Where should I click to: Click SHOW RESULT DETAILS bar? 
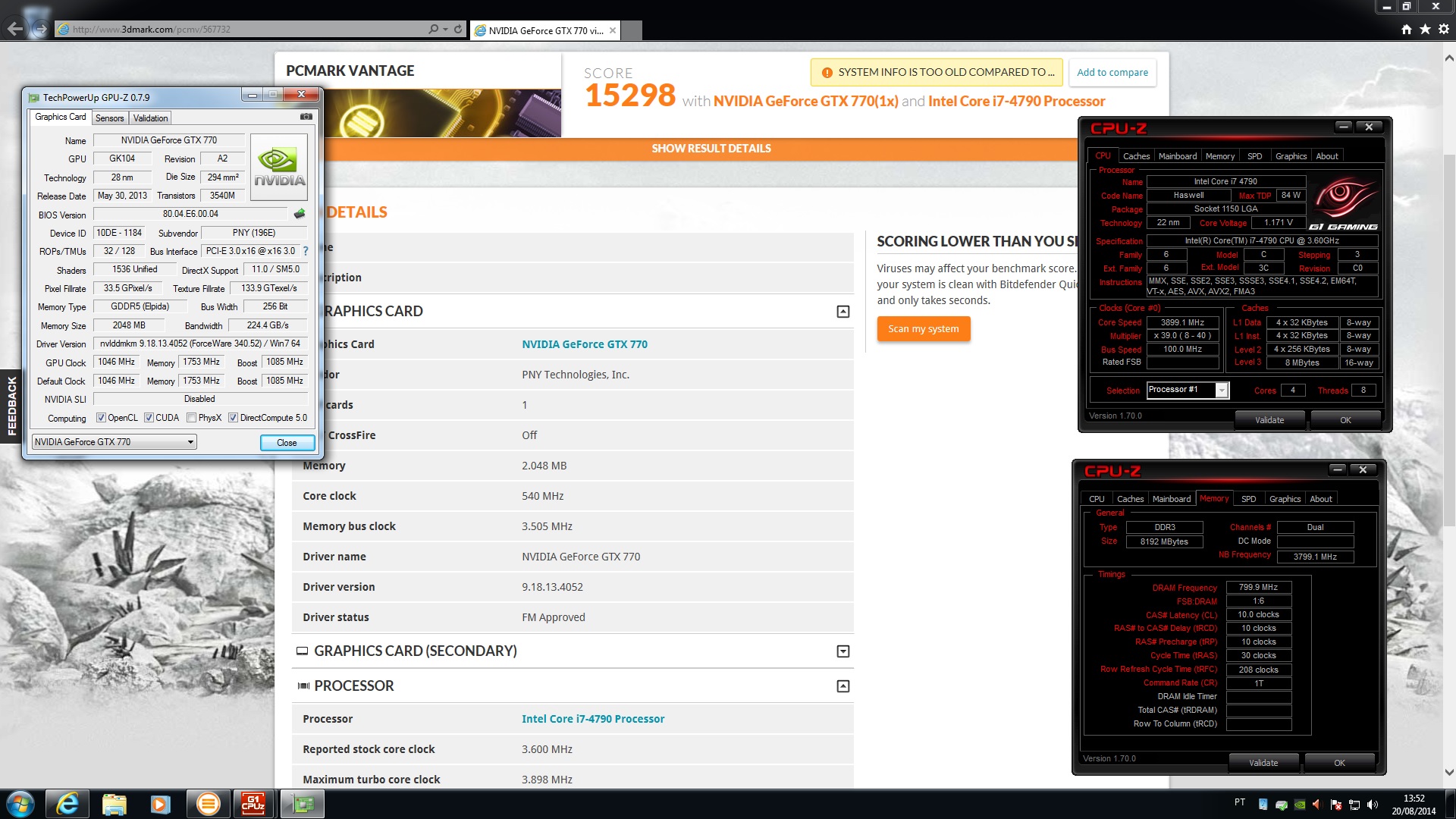pyautogui.click(x=711, y=149)
